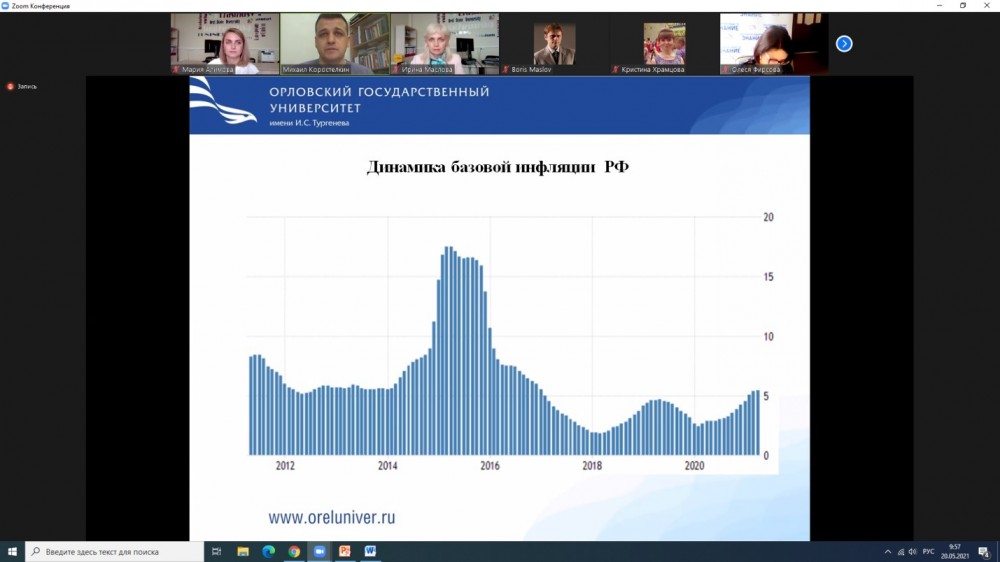Launch Google Chrome from the taskbar

294,551
